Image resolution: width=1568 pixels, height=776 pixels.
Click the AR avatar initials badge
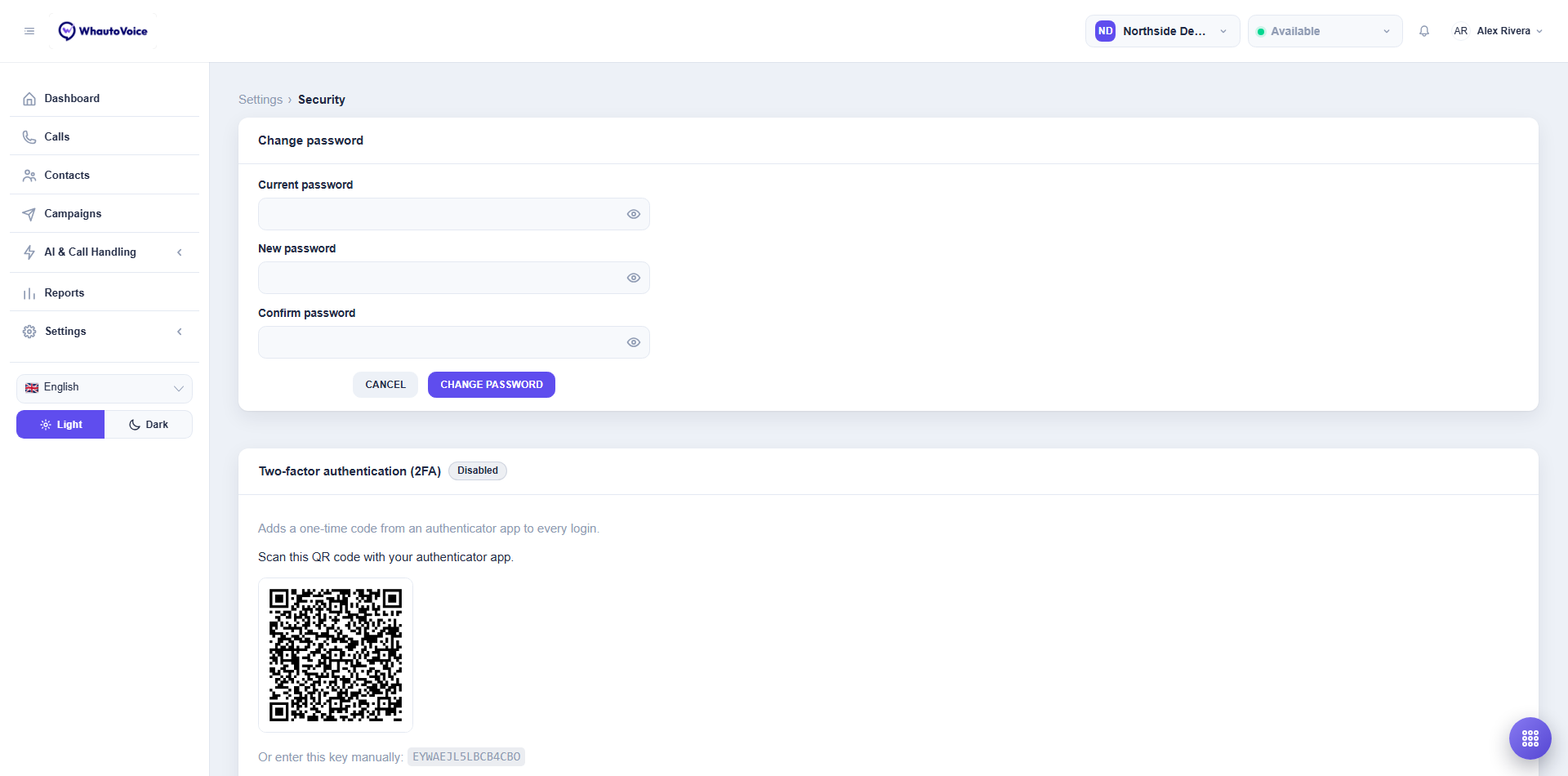click(1460, 31)
